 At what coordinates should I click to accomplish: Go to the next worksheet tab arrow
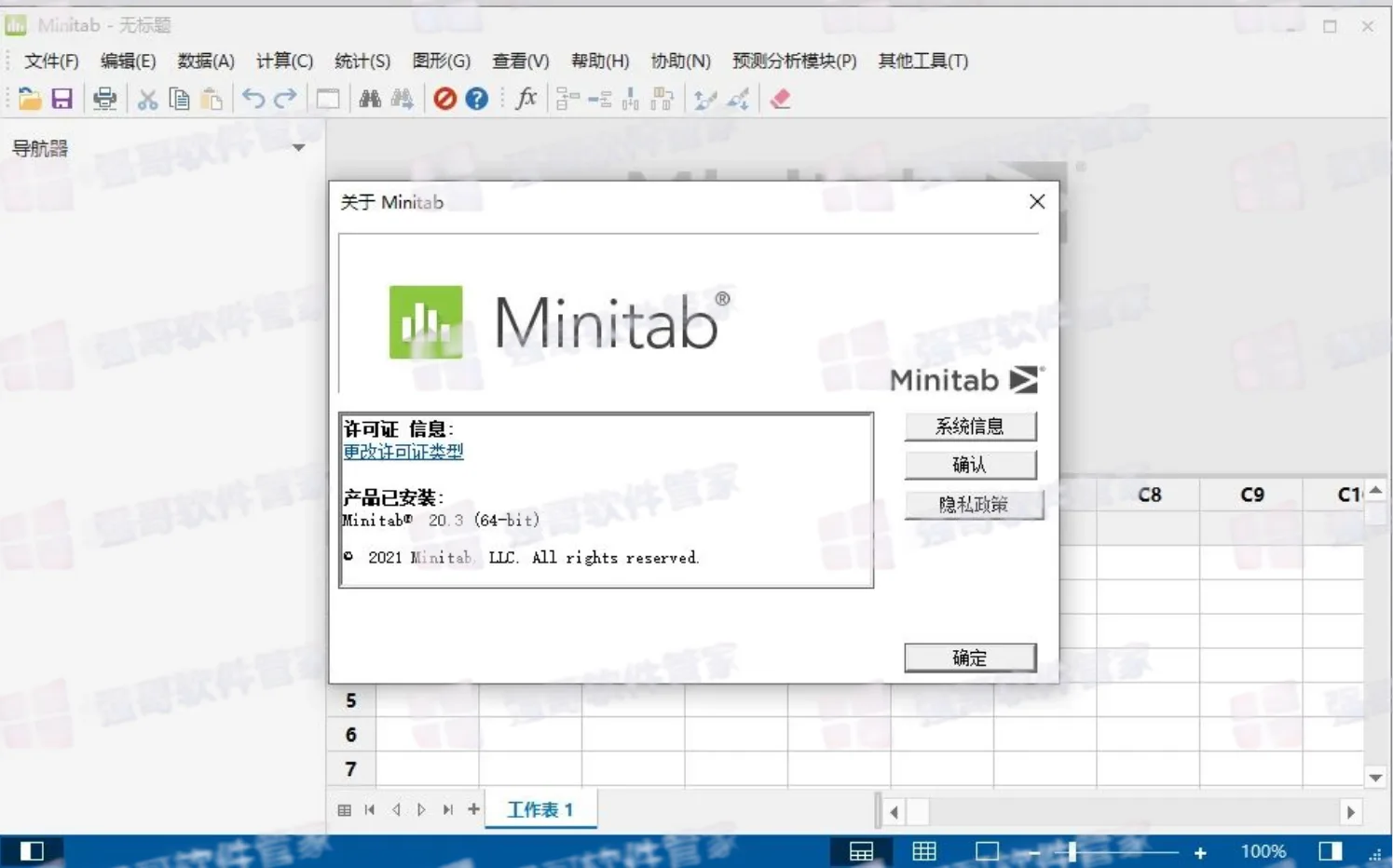(421, 810)
